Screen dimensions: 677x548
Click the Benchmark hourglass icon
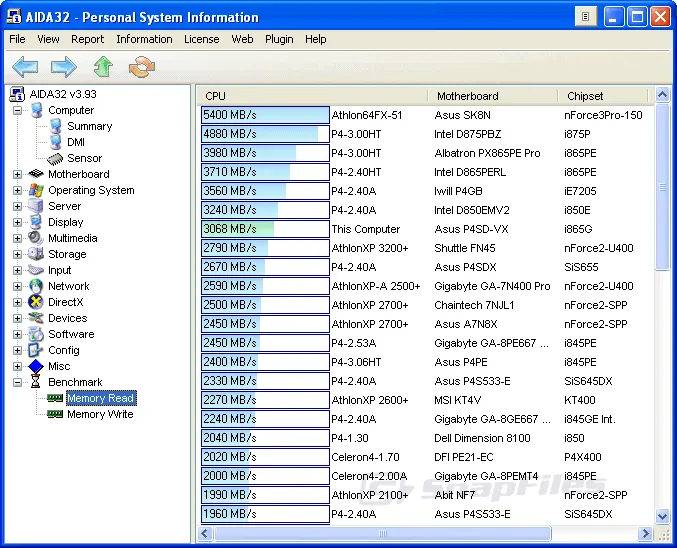click(36, 382)
